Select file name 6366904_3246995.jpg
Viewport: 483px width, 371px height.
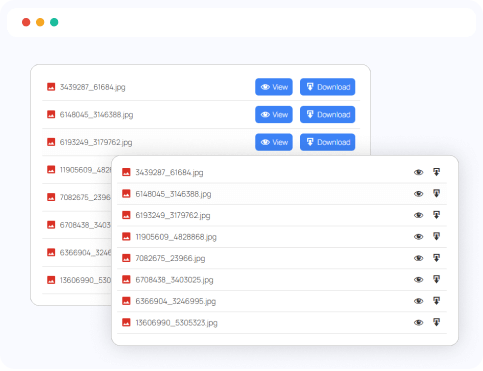pos(175,301)
